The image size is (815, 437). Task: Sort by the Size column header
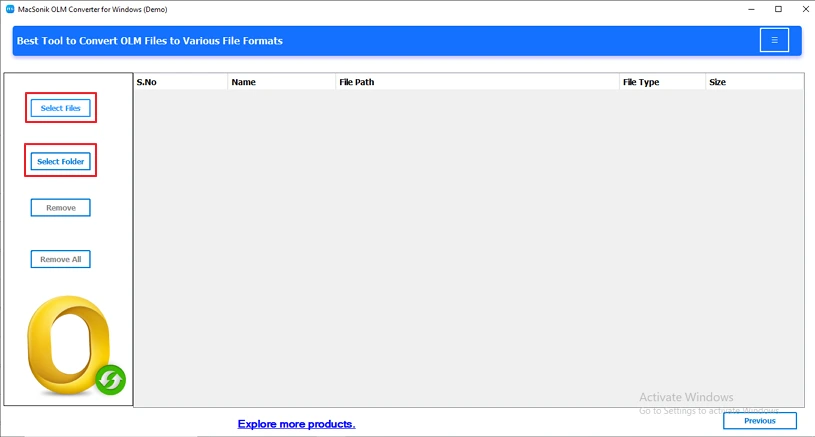click(x=754, y=82)
